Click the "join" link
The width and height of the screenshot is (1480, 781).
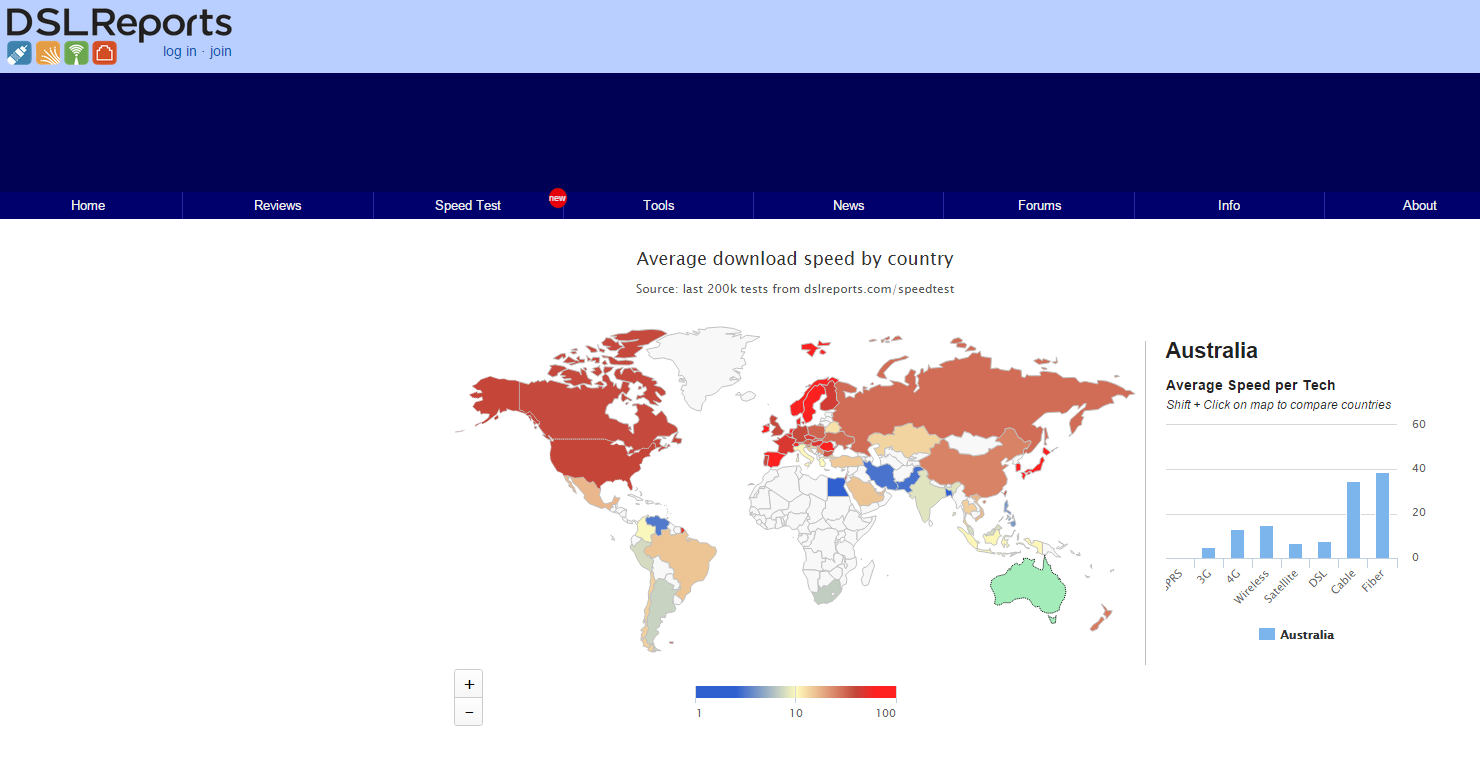(x=221, y=51)
